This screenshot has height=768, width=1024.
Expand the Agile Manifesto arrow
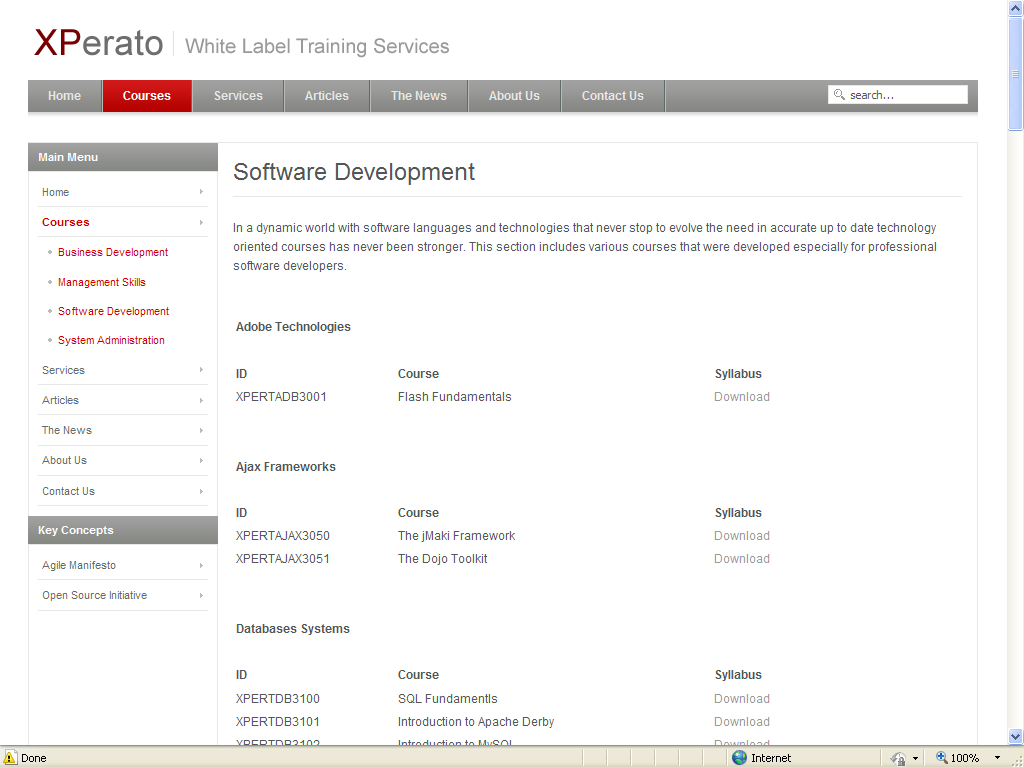pos(201,566)
